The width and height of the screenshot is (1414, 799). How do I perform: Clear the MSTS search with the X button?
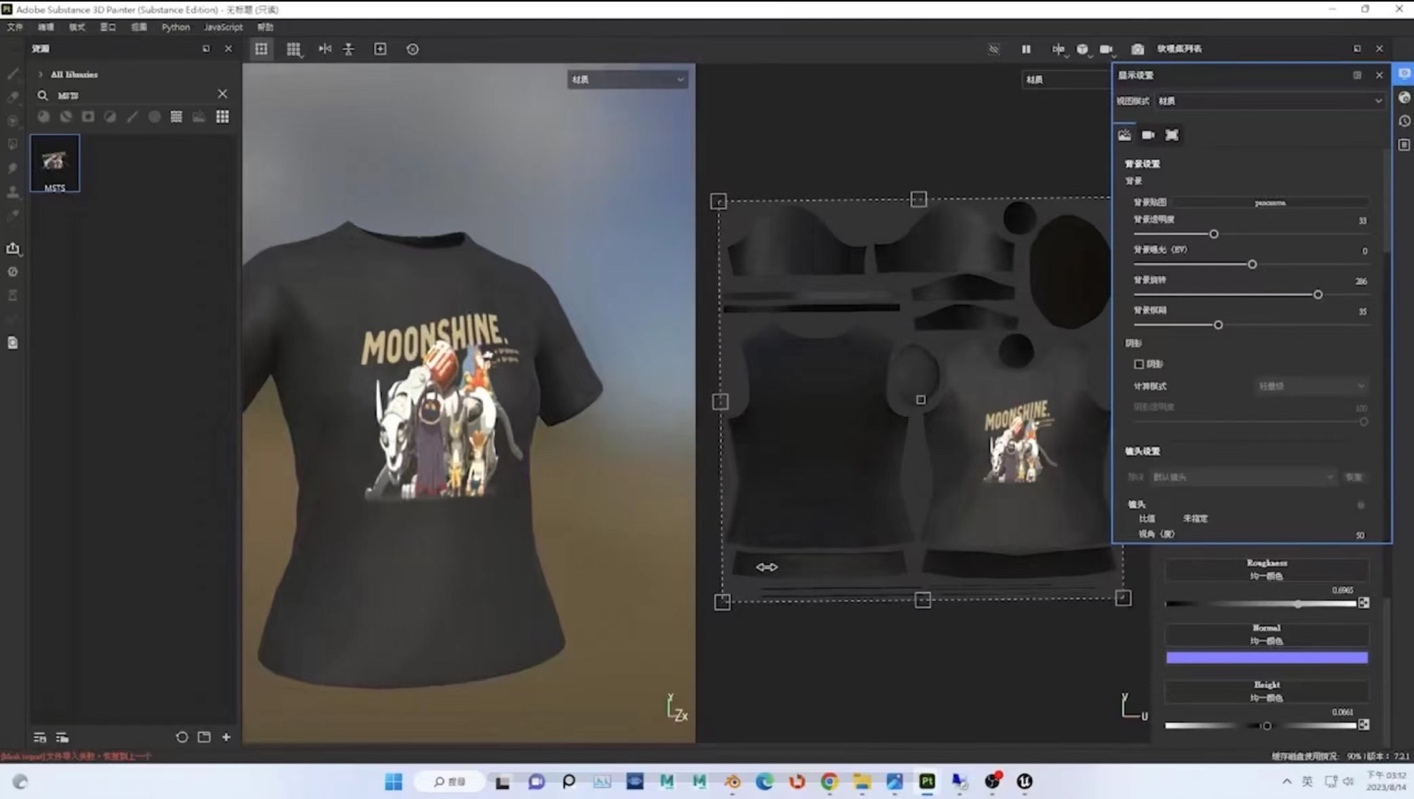222,94
